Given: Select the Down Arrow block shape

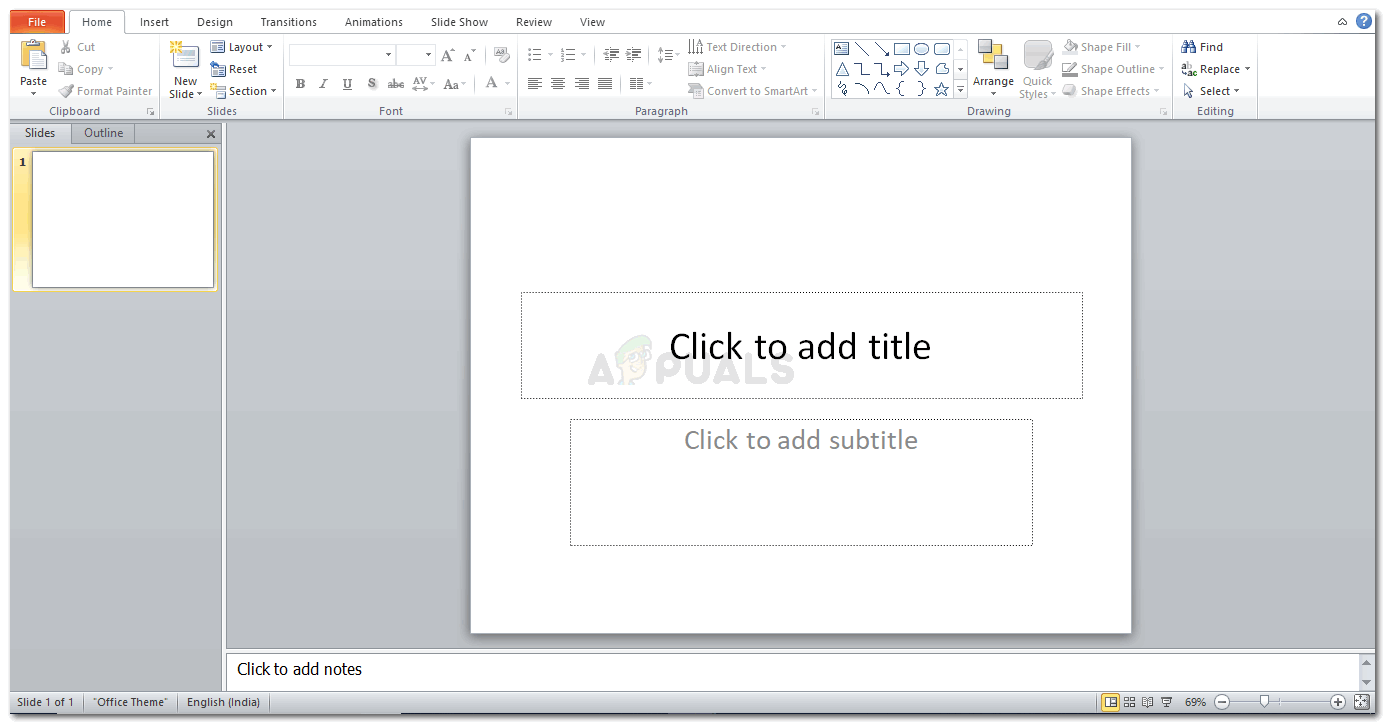Looking at the screenshot, I should point(921,69).
